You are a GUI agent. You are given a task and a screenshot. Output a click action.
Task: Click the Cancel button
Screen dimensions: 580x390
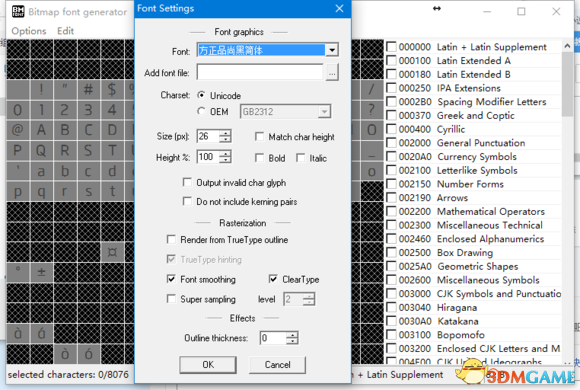point(277,364)
